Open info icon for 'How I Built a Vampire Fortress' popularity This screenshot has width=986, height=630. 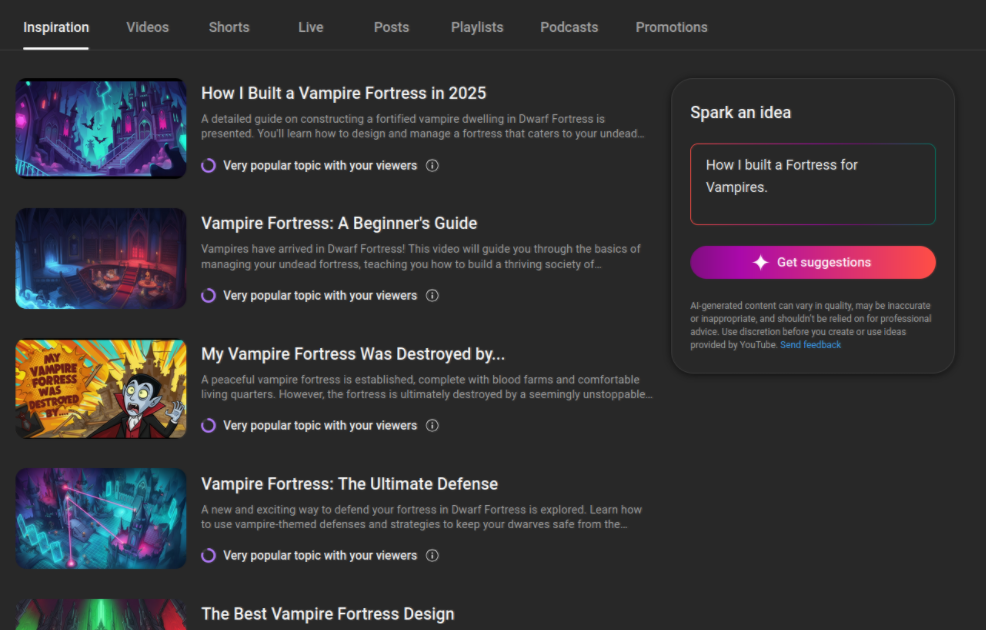(x=432, y=165)
